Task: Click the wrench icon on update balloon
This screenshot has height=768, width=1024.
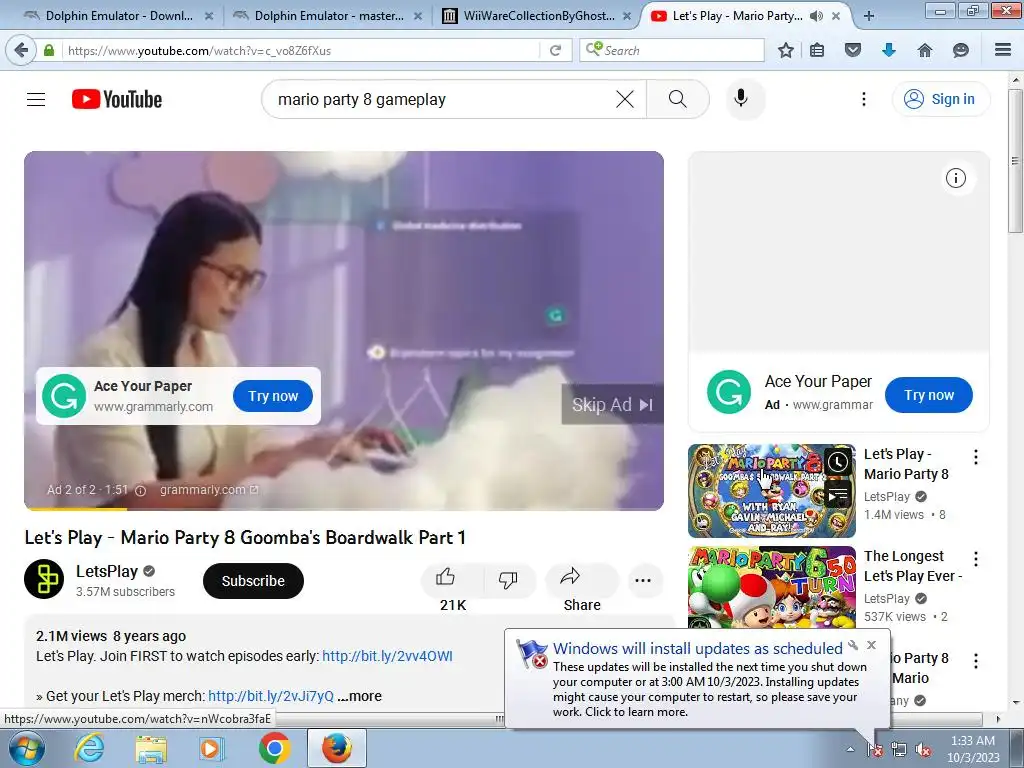Action: click(853, 645)
